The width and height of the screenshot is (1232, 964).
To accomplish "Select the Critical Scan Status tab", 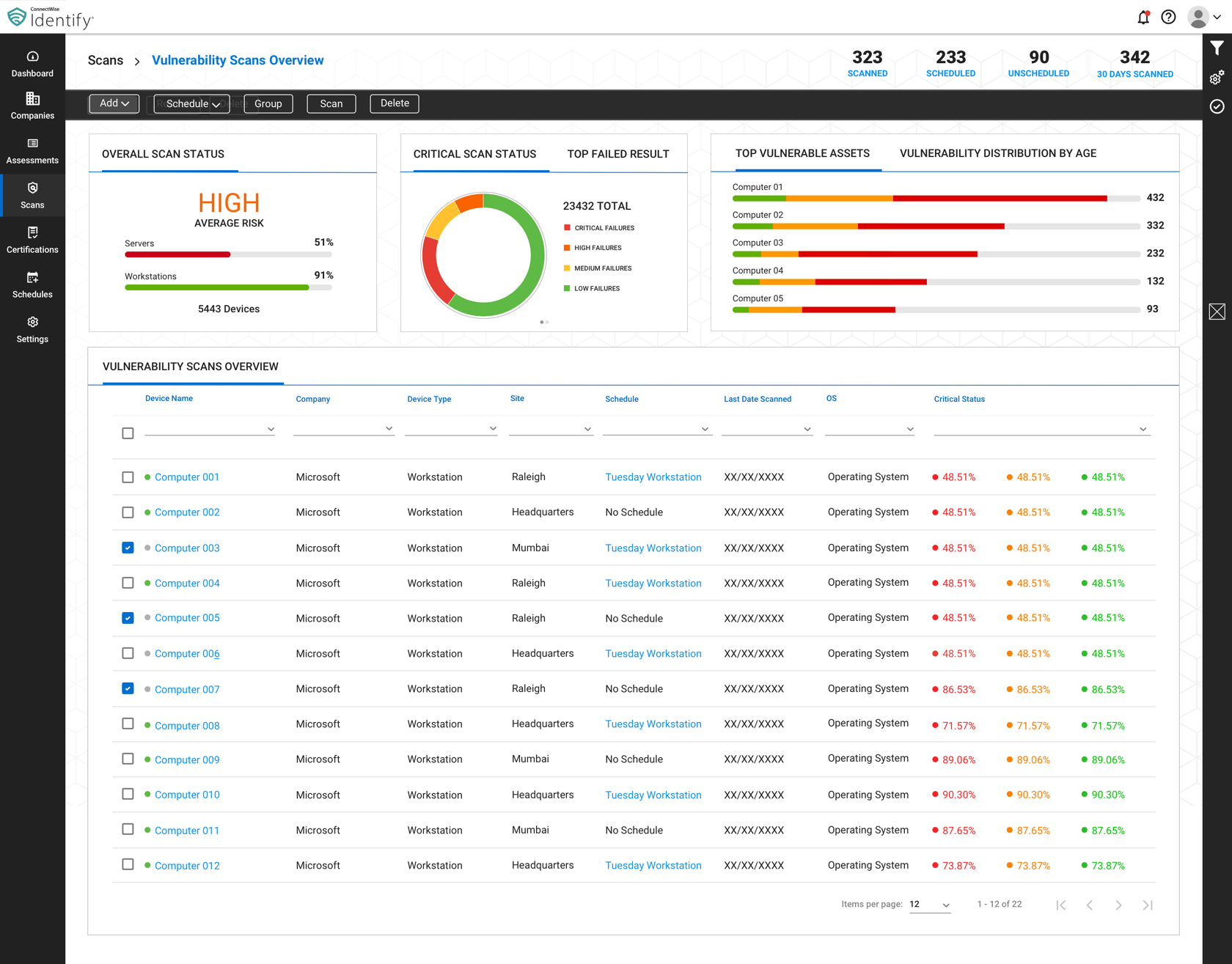I will tap(474, 154).
